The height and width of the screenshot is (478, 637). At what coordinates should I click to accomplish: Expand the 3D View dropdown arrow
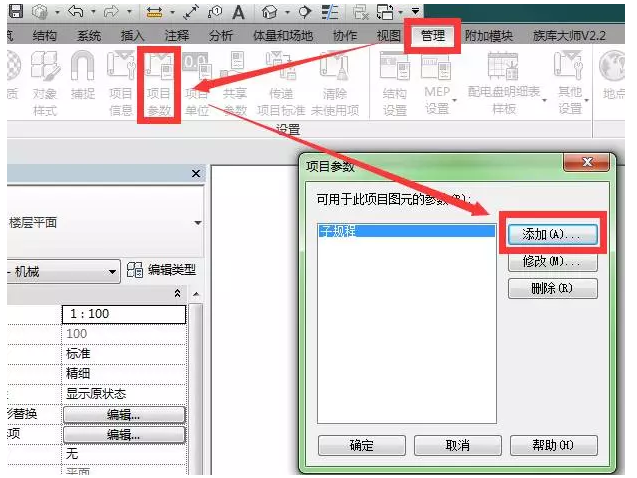tap(287, 12)
